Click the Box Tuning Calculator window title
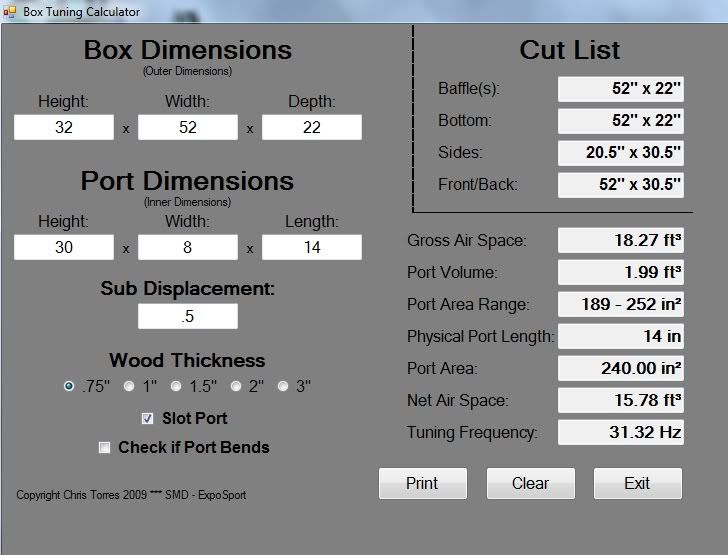728x556 pixels. pos(81,12)
